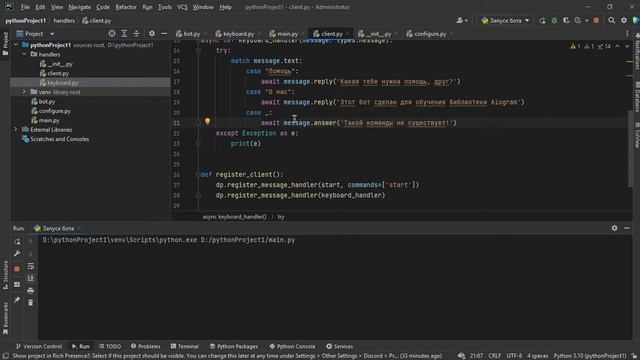Viewport: 640px width, 360px height.
Task: Stop the running process from top toolbar
Action: pyautogui.click(x=596, y=20)
